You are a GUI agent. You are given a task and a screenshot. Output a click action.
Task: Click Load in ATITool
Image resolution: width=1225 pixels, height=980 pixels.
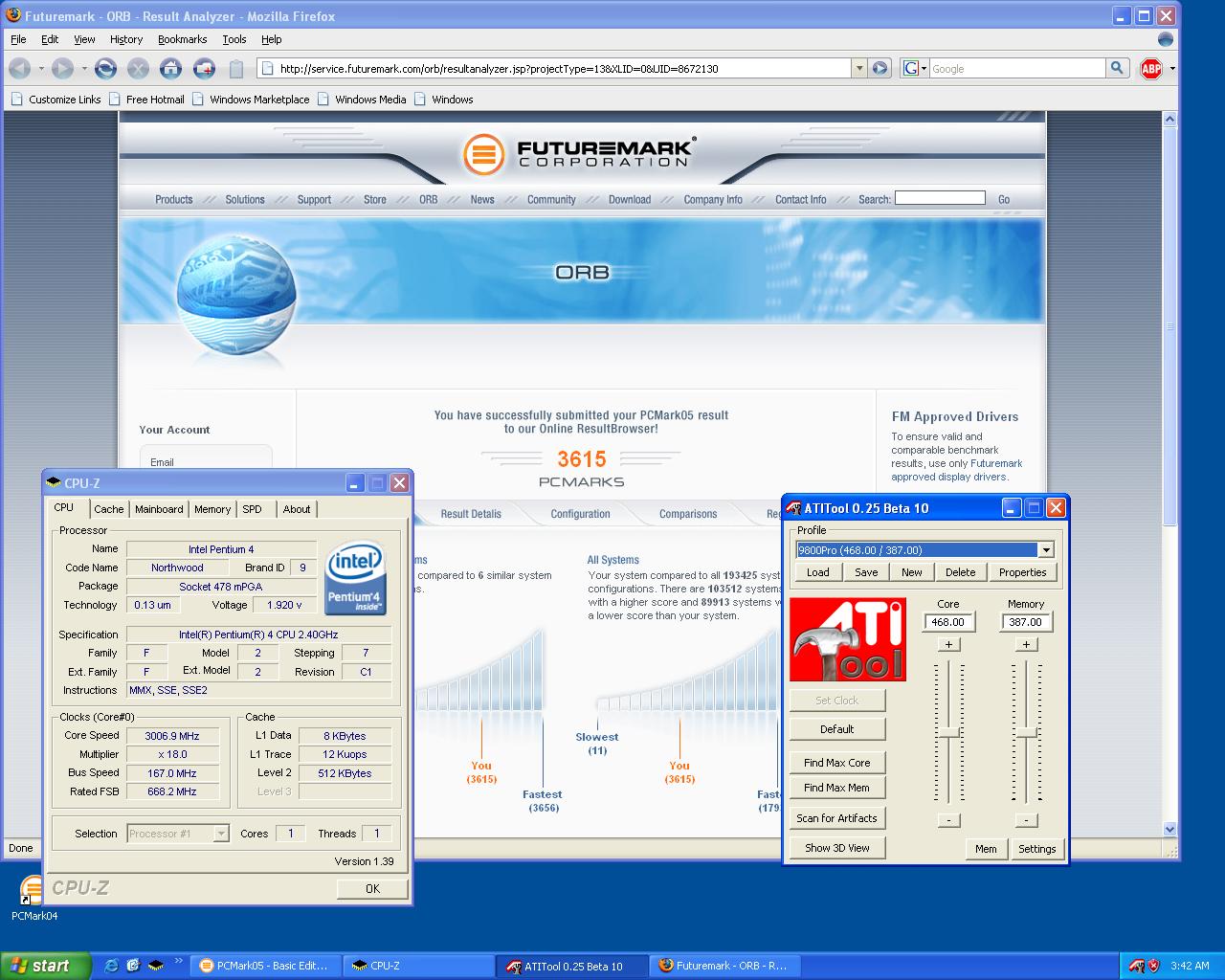818,572
